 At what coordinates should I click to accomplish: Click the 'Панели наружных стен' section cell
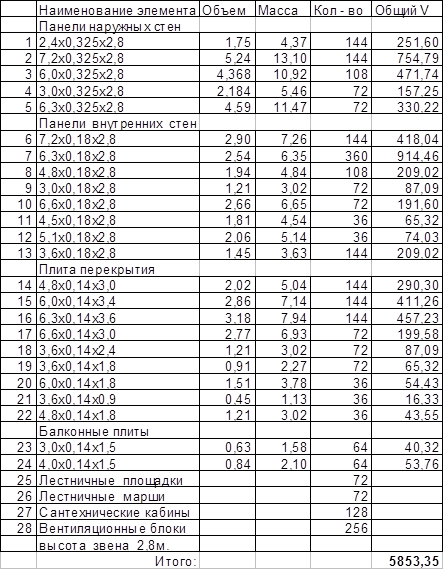pos(118,26)
